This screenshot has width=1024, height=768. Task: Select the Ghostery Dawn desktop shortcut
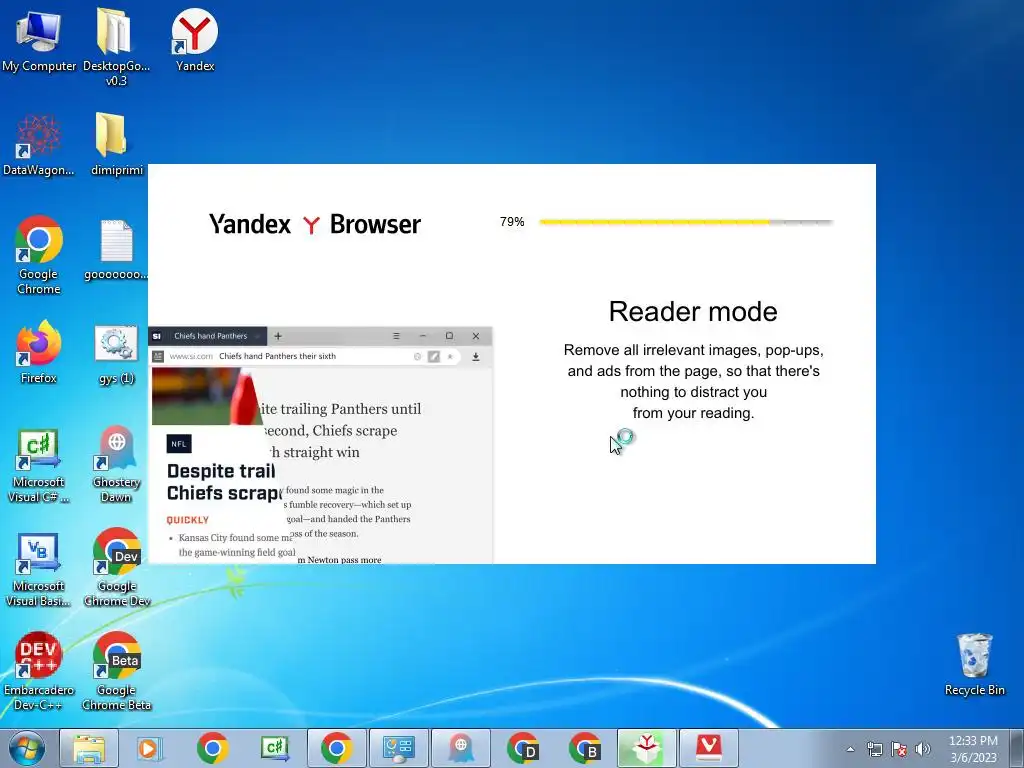tap(116, 465)
